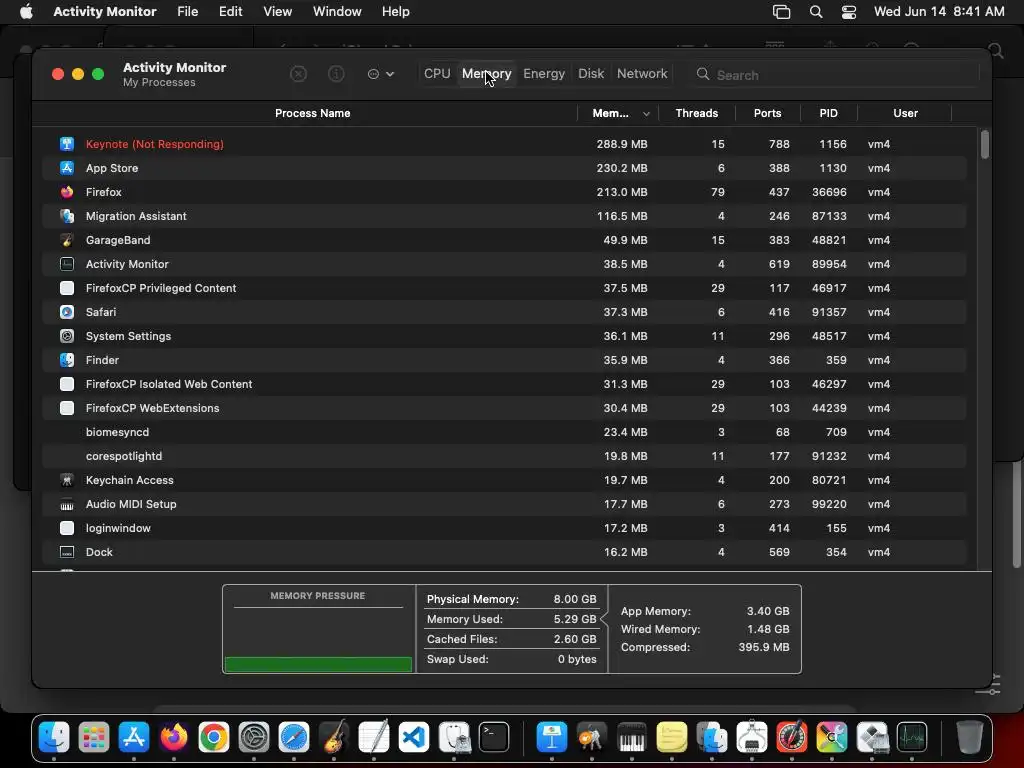Open ColorSync Utility from the Dock
The height and width of the screenshot is (768, 1024).
coord(831,737)
